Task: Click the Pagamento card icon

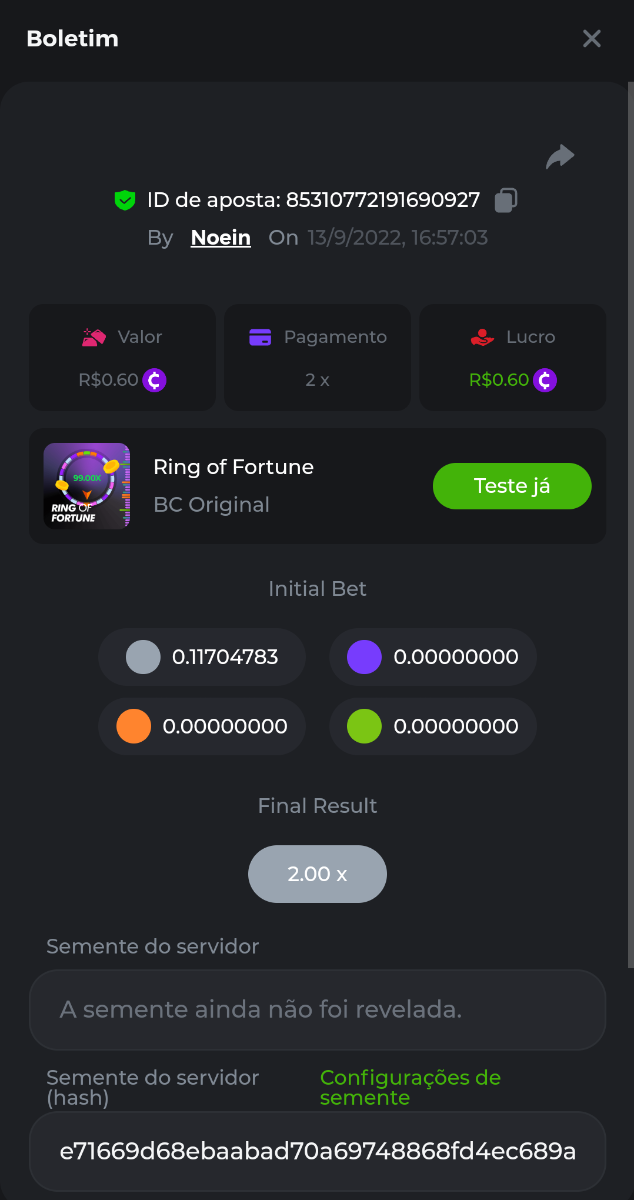Action: tap(260, 337)
